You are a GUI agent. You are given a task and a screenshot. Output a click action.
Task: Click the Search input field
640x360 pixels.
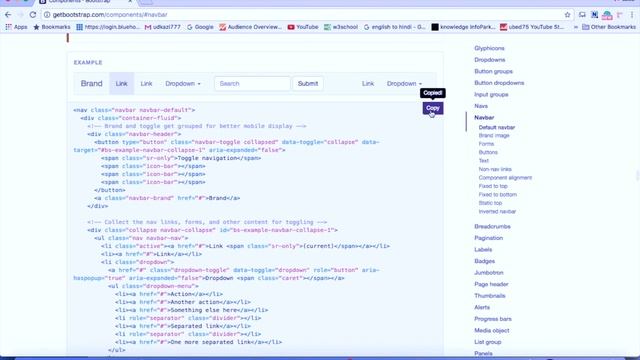[x=252, y=83]
